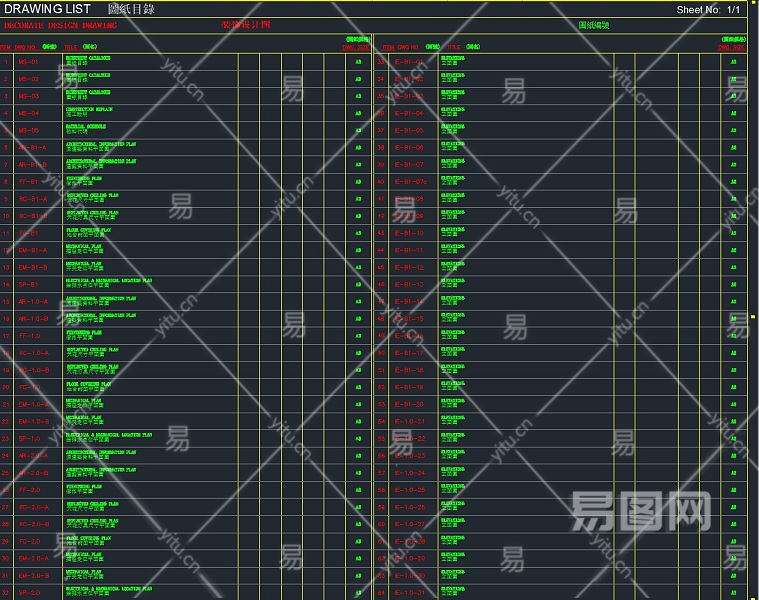Click drawing number E-1.0-27

coord(410,524)
